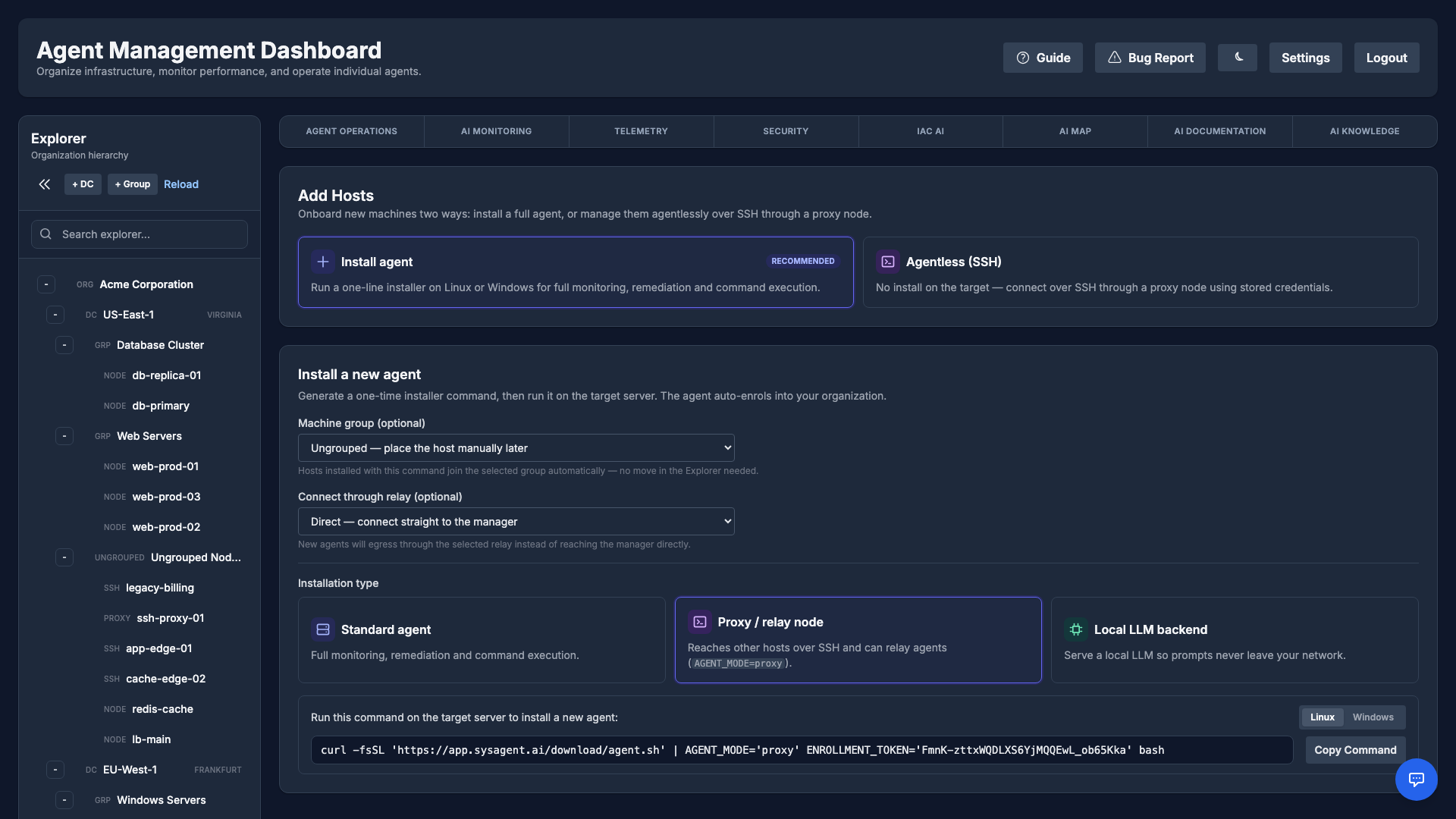The height and width of the screenshot is (819, 1456).
Task: Click the Bug Report button
Action: 1150,58
